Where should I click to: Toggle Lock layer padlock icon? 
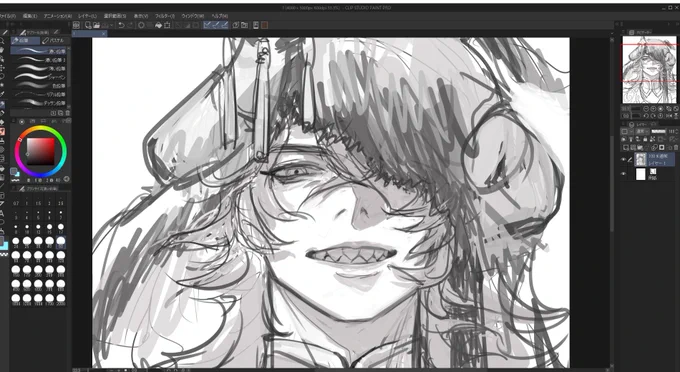pos(645,139)
